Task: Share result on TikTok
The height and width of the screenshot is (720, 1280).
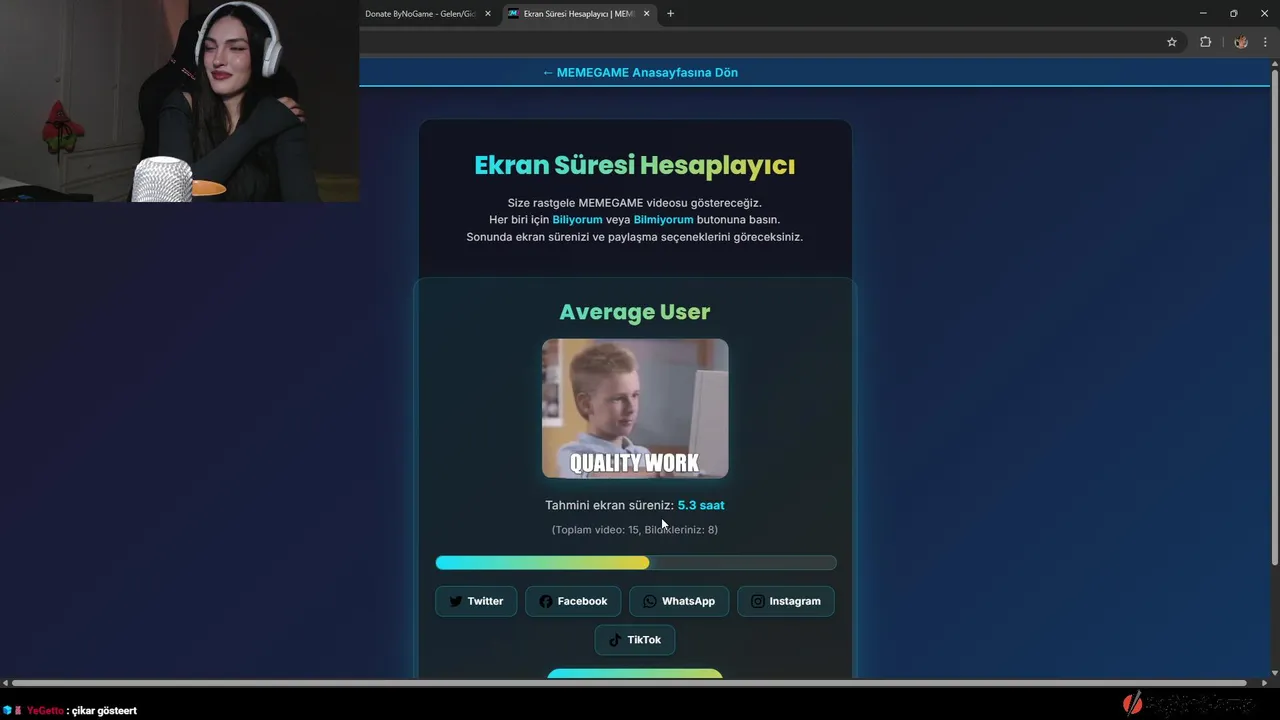Action: pyautogui.click(x=635, y=640)
